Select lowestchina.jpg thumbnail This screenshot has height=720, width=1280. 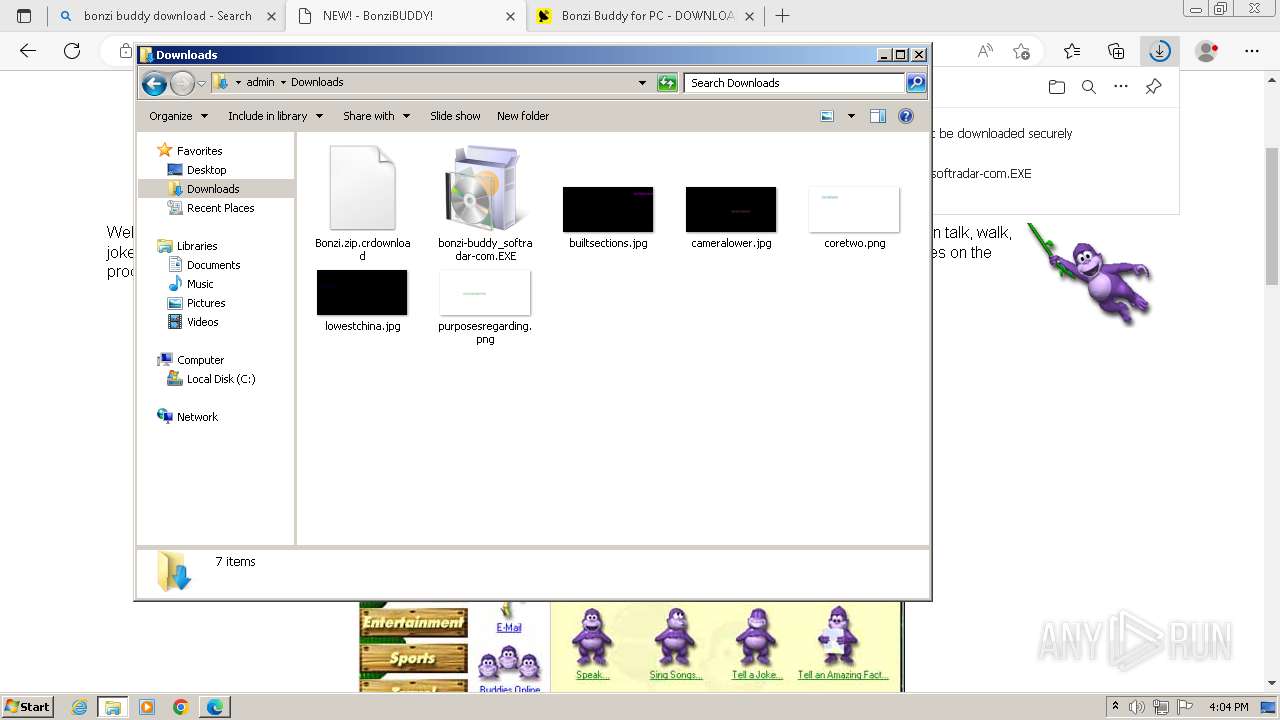(362, 300)
